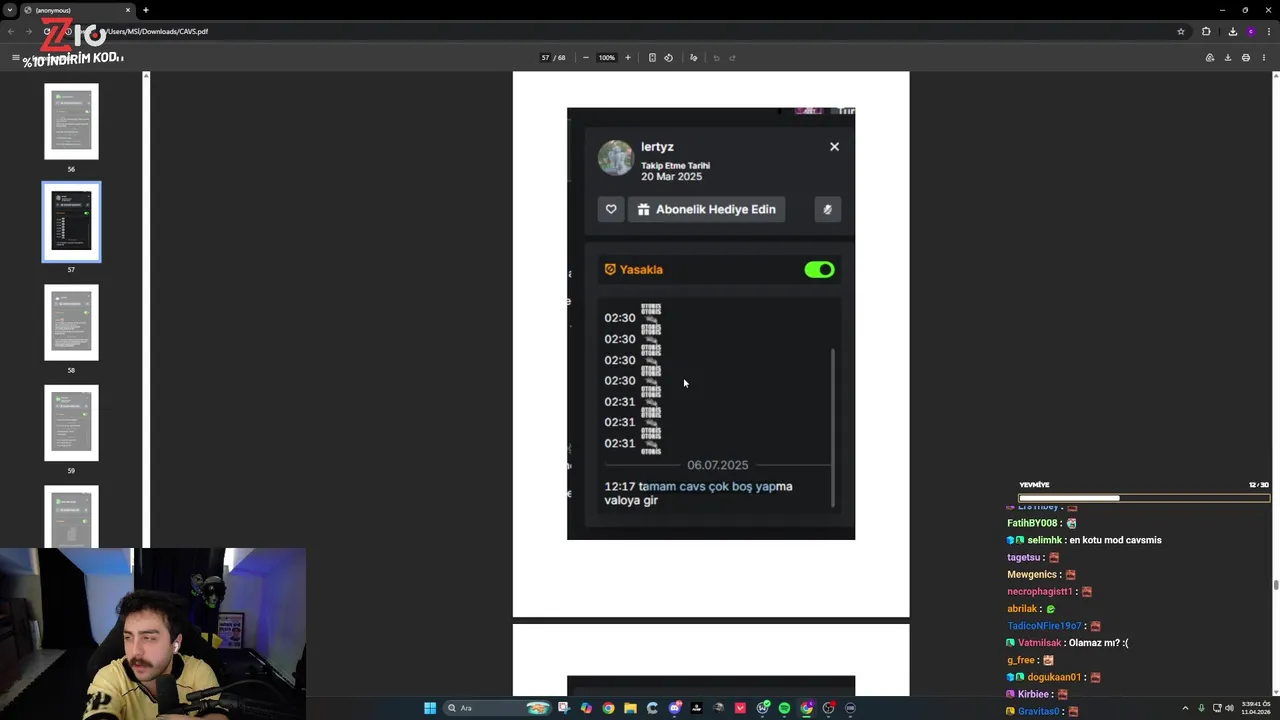Image resolution: width=1280 pixels, height=720 pixels.
Task: Open page 56 thumbnail
Action: (x=71, y=121)
